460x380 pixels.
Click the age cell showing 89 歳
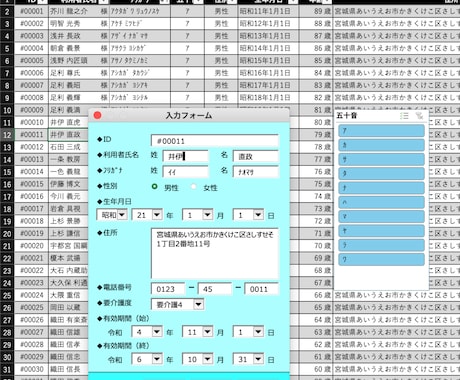tap(316, 11)
